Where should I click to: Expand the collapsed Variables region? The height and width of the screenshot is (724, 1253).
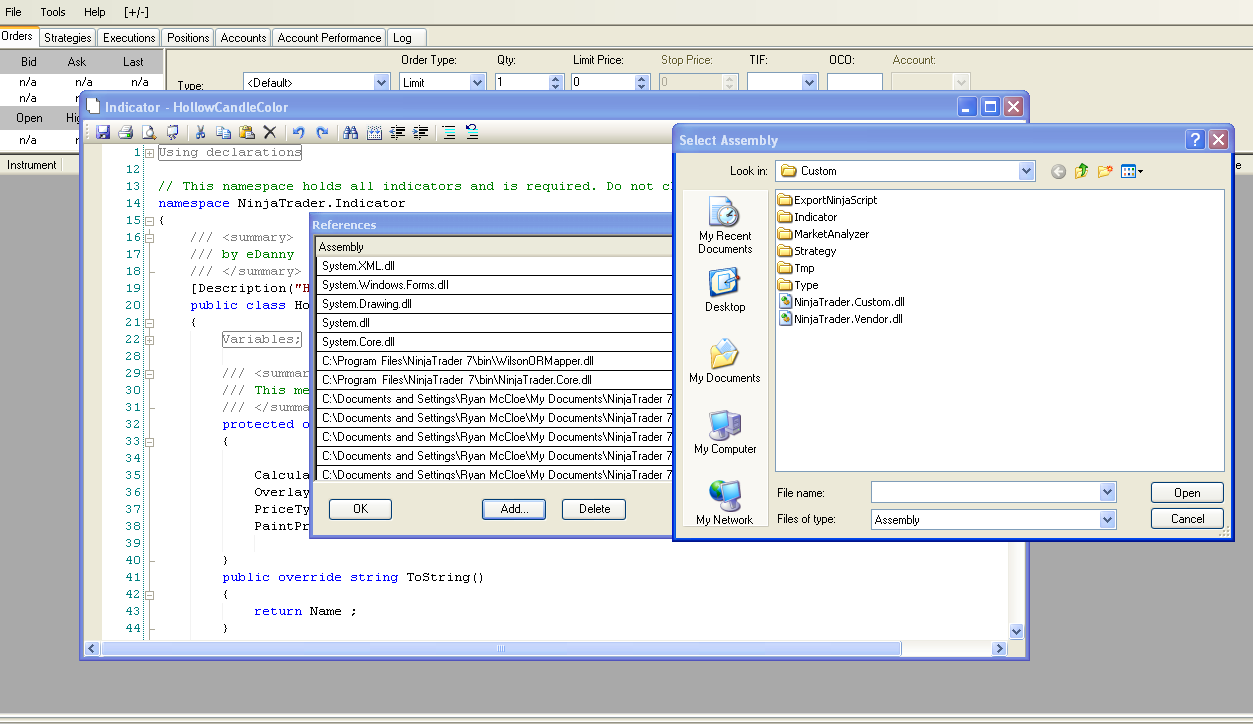coord(148,340)
